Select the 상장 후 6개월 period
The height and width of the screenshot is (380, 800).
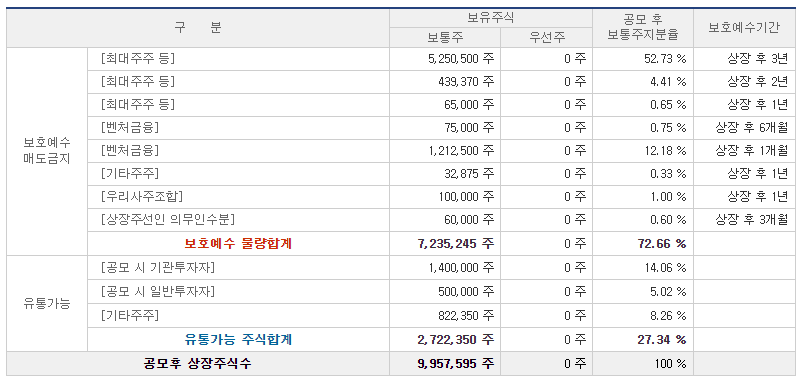pyautogui.click(x=752, y=128)
